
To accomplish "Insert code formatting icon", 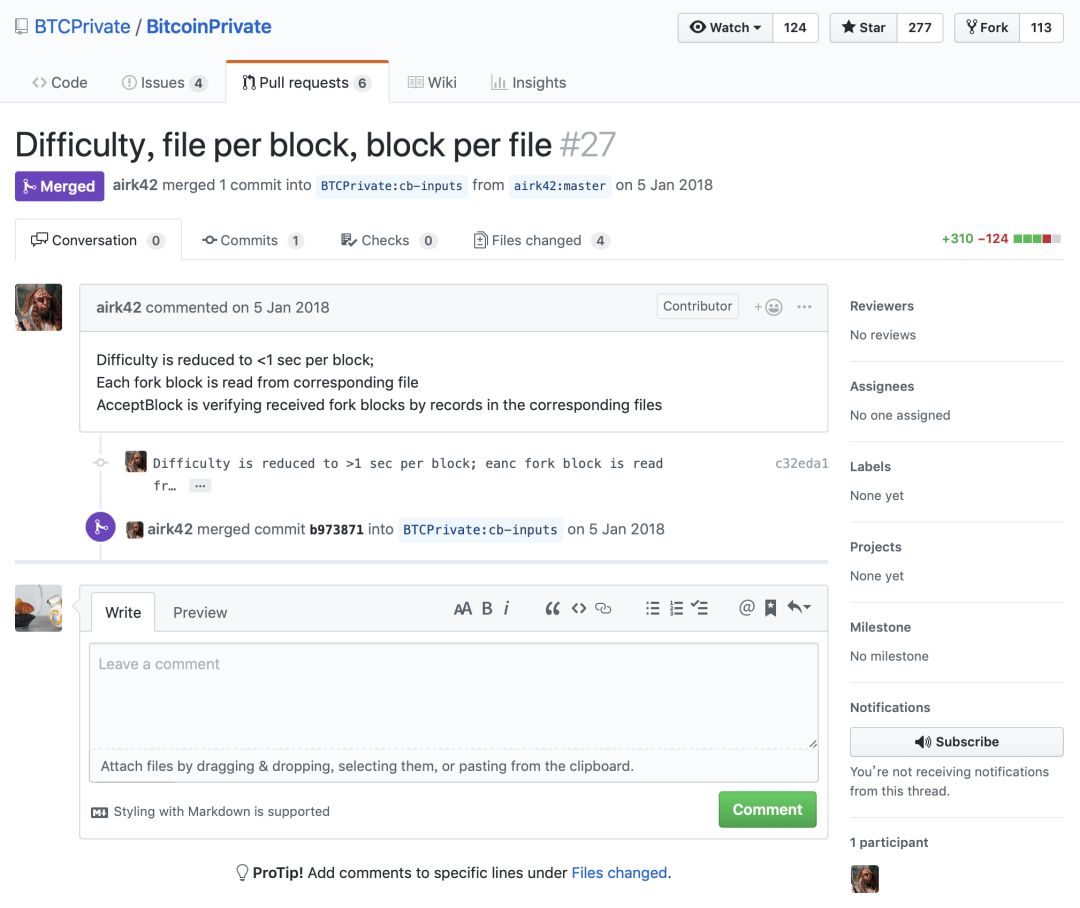I will (579, 608).
